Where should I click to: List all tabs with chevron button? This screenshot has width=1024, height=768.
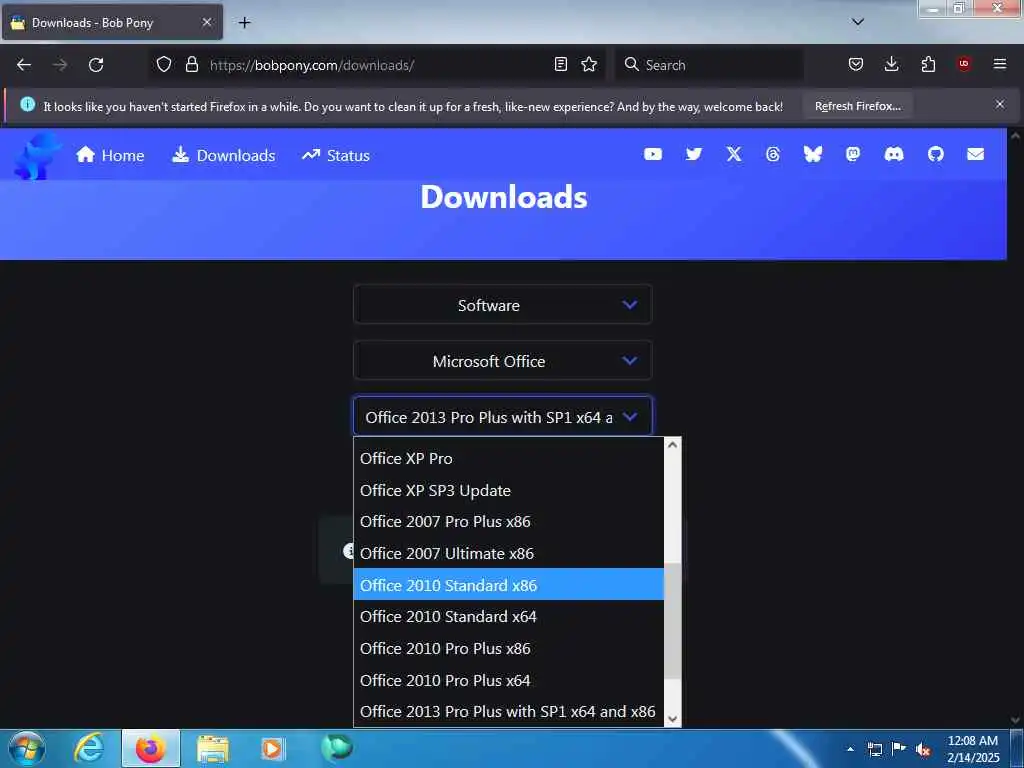tap(857, 22)
